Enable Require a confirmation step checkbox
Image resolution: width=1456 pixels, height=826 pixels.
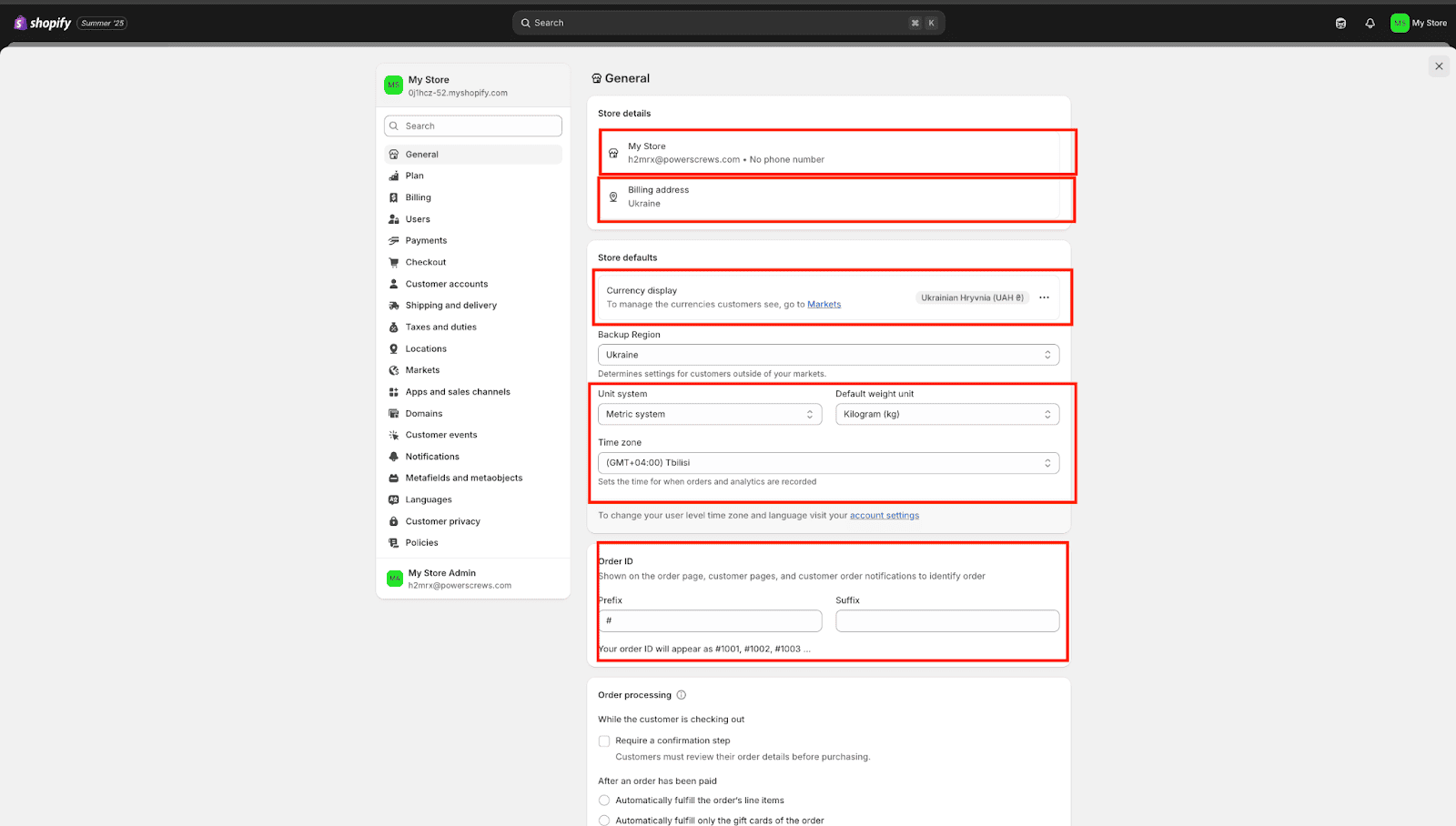click(604, 741)
